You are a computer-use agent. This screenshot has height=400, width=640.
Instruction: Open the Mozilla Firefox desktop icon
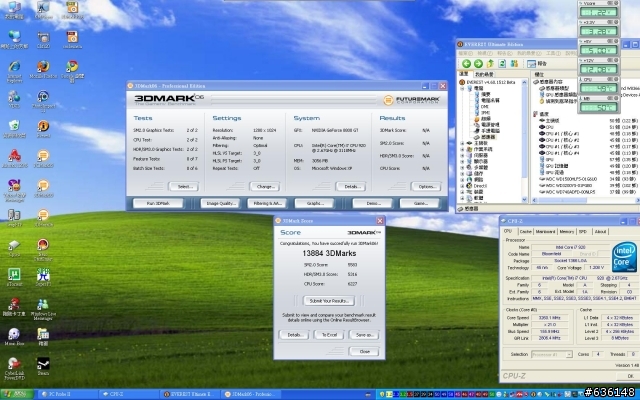click(43, 69)
